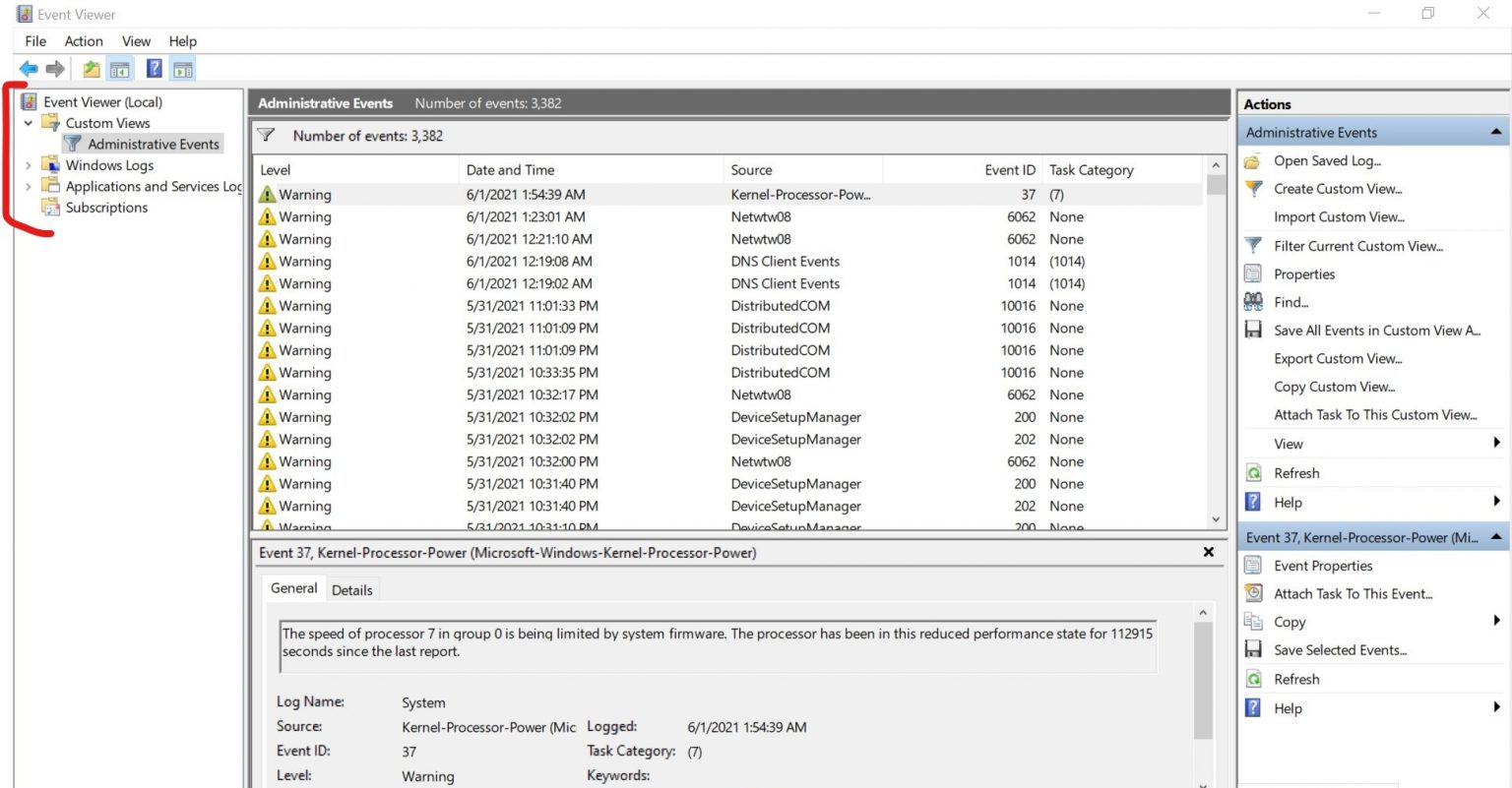This screenshot has height=788, width=1512.
Task: Click the Create Custom View filter icon
Action: tap(1254, 189)
